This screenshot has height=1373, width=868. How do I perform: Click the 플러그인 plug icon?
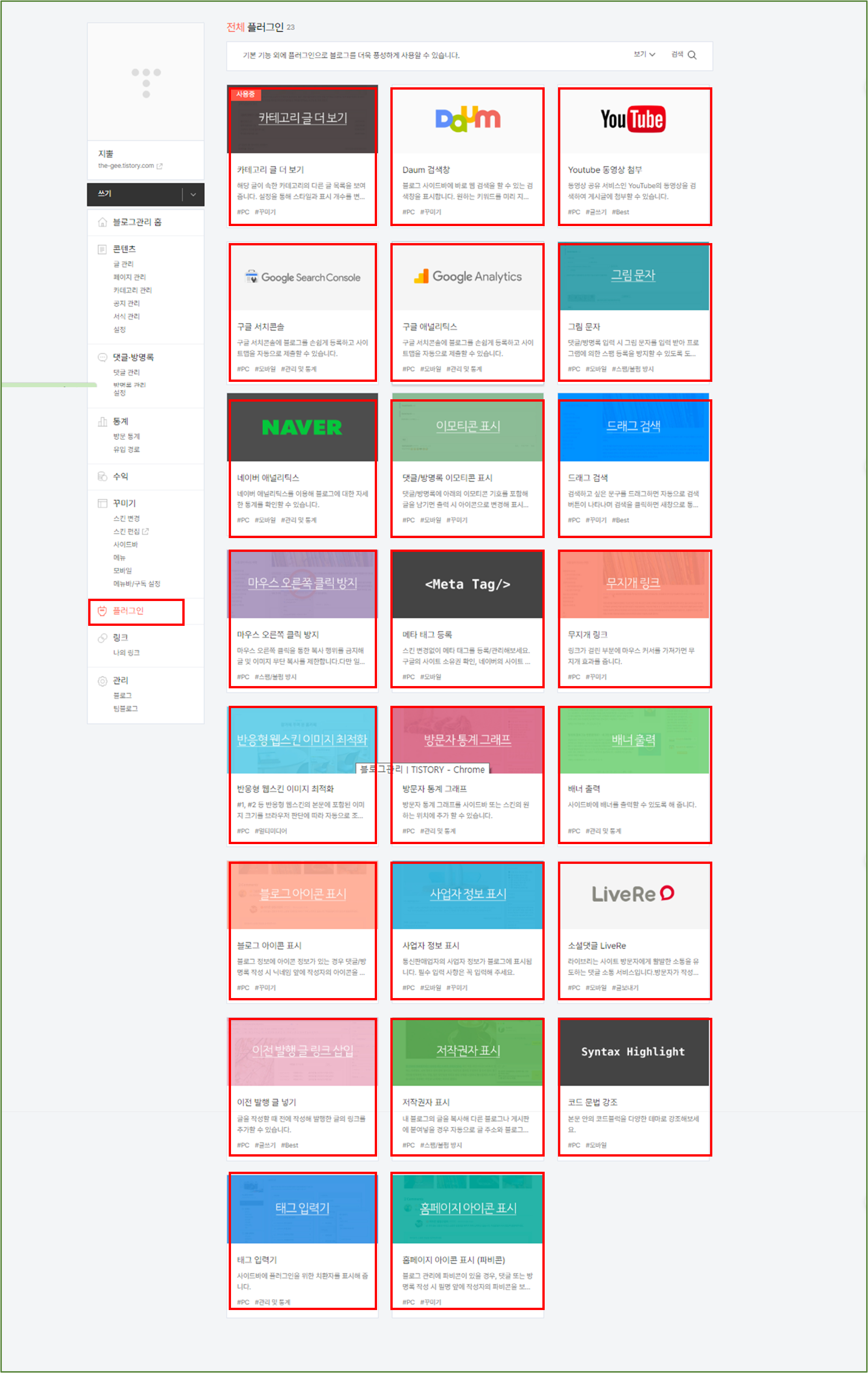coord(102,611)
